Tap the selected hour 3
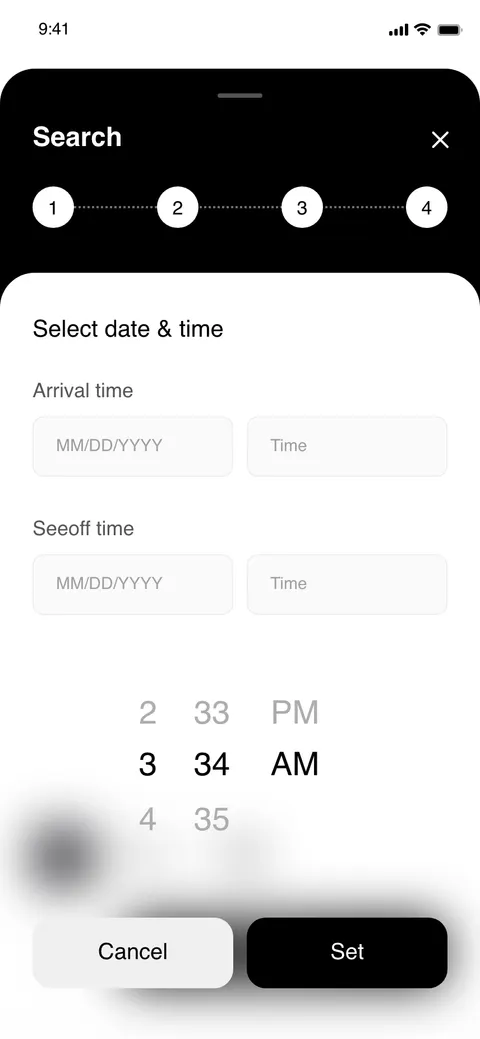 tap(147, 764)
